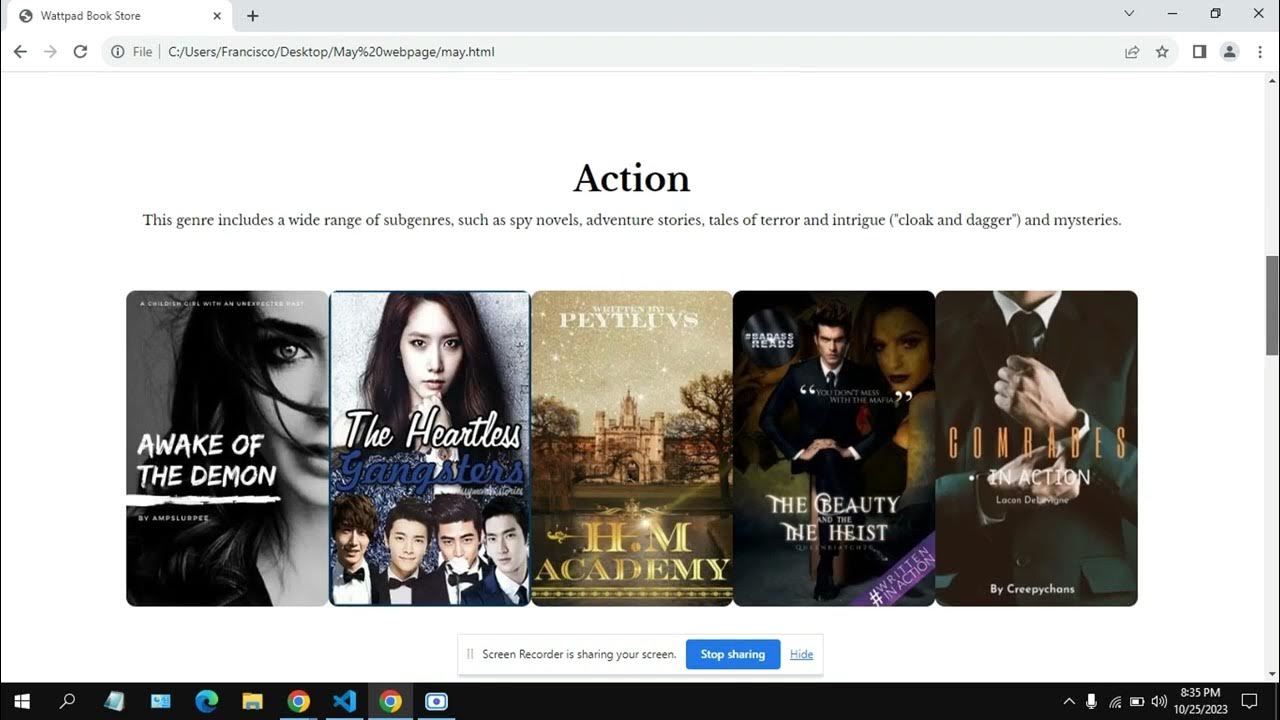The image size is (1280, 720).
Task: Open the network tray icon
Action: [x=1115, y=701]
